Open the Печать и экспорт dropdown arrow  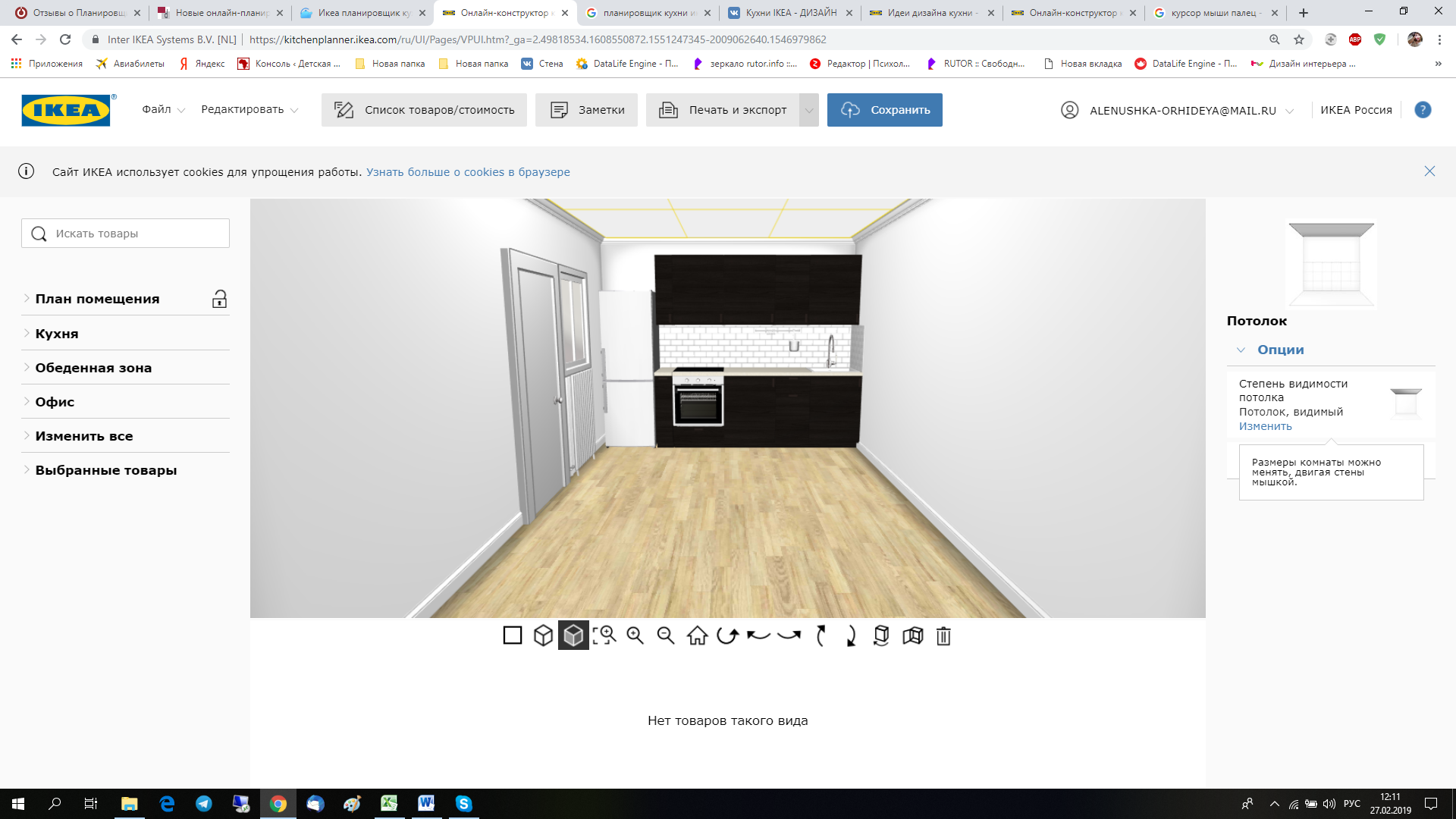click(809, 110)
